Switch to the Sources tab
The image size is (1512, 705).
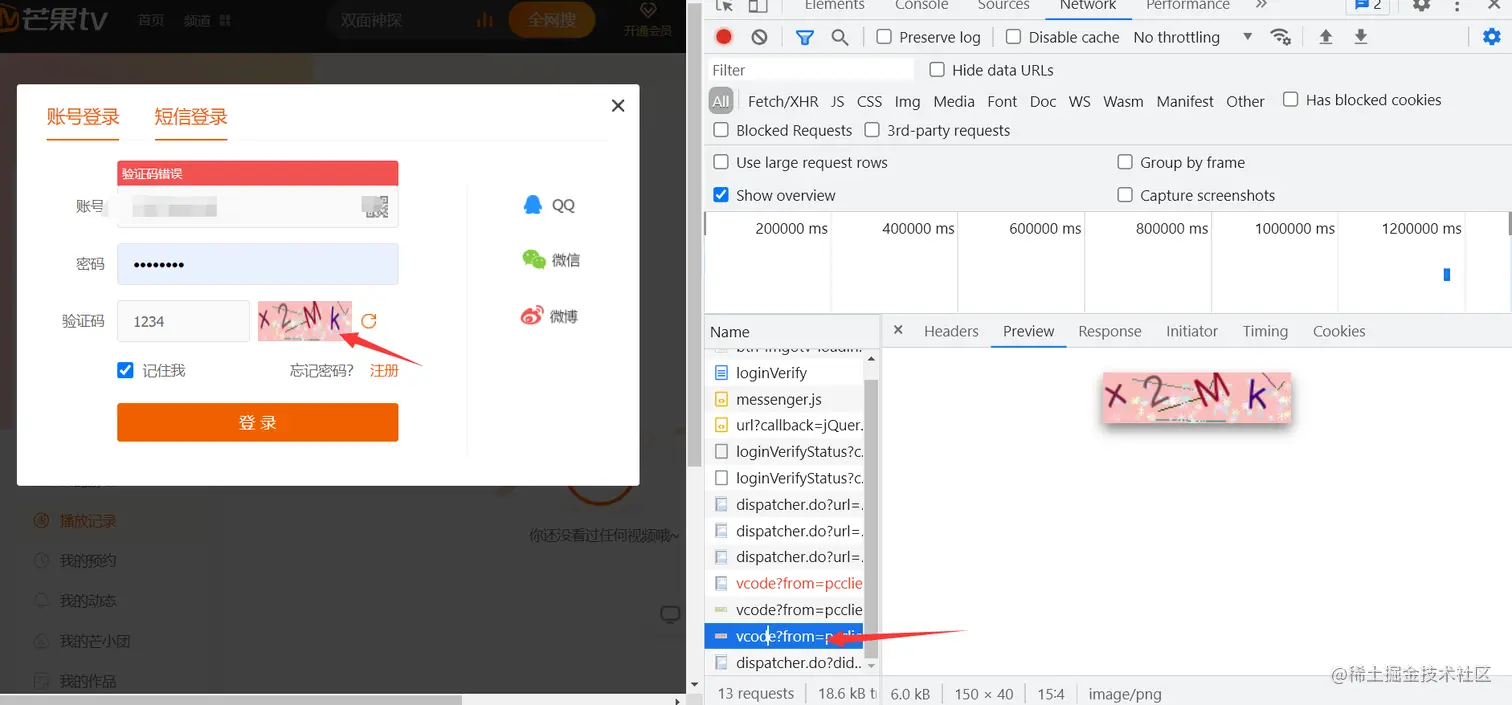pyautogui.click(x=1003, y=5)
